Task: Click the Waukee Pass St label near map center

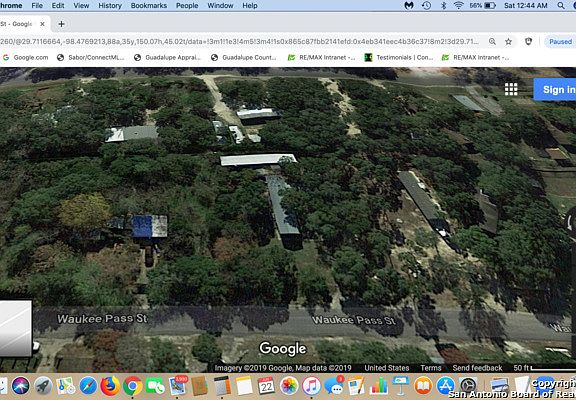Action: click(354, 320)
